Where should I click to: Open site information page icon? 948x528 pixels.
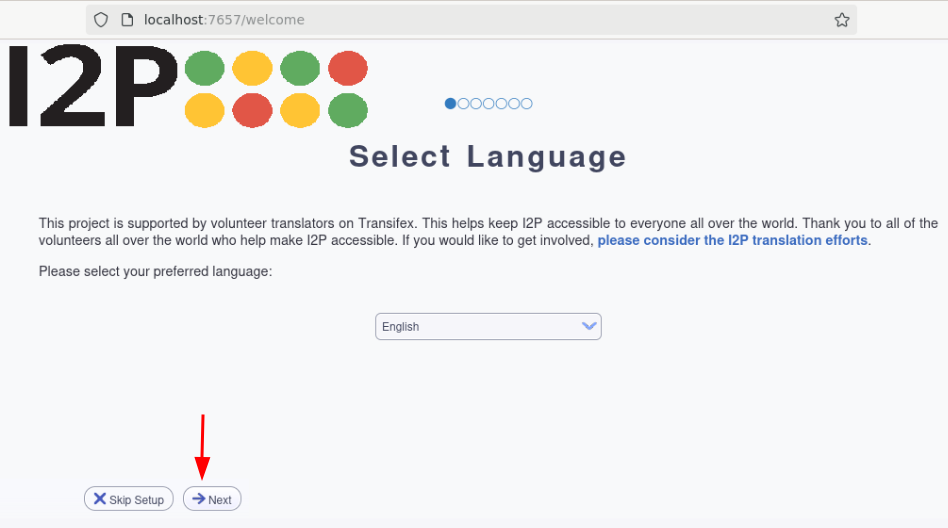click(127, 20)
